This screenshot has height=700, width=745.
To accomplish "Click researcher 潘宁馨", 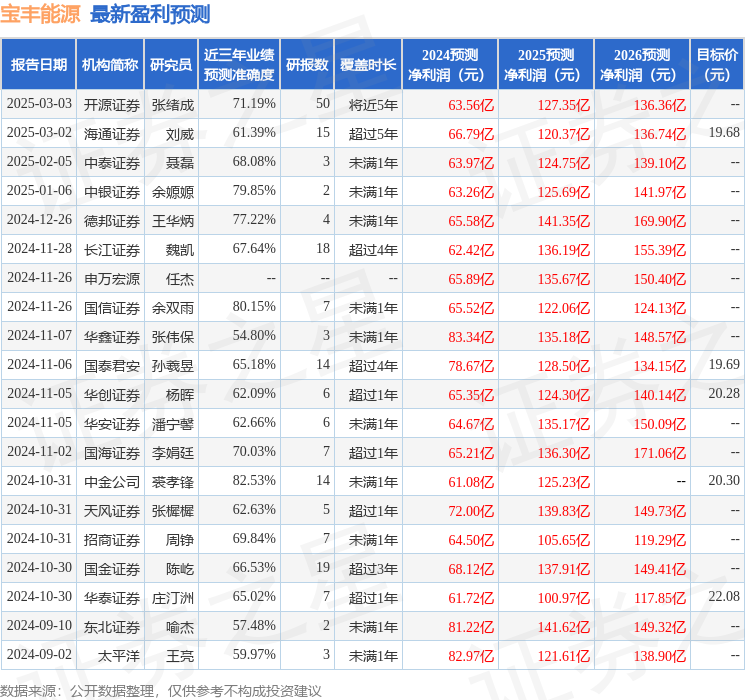I will pos(173,424).
